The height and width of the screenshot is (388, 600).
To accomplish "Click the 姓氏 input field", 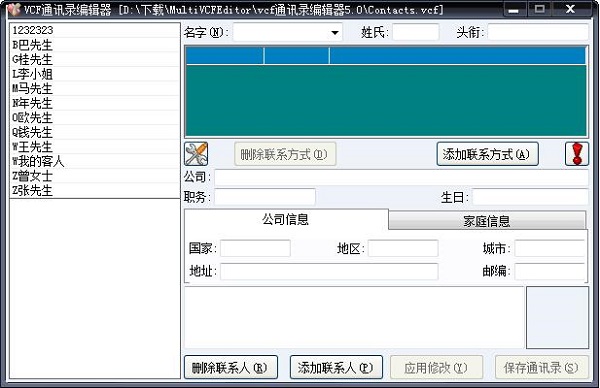I will coord(416,32).
